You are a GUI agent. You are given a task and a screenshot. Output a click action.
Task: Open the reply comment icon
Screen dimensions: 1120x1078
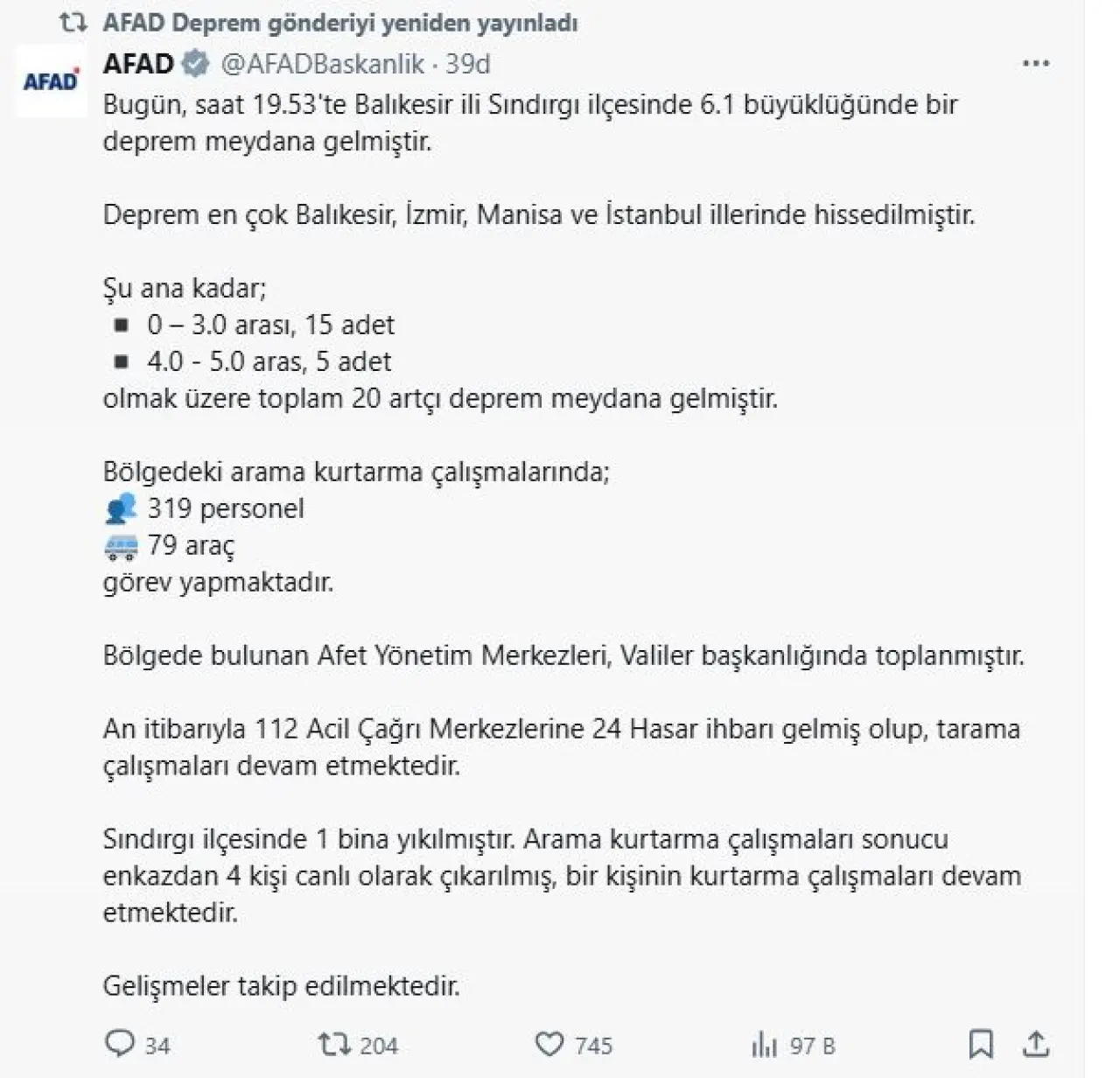tap(119, 1044)
